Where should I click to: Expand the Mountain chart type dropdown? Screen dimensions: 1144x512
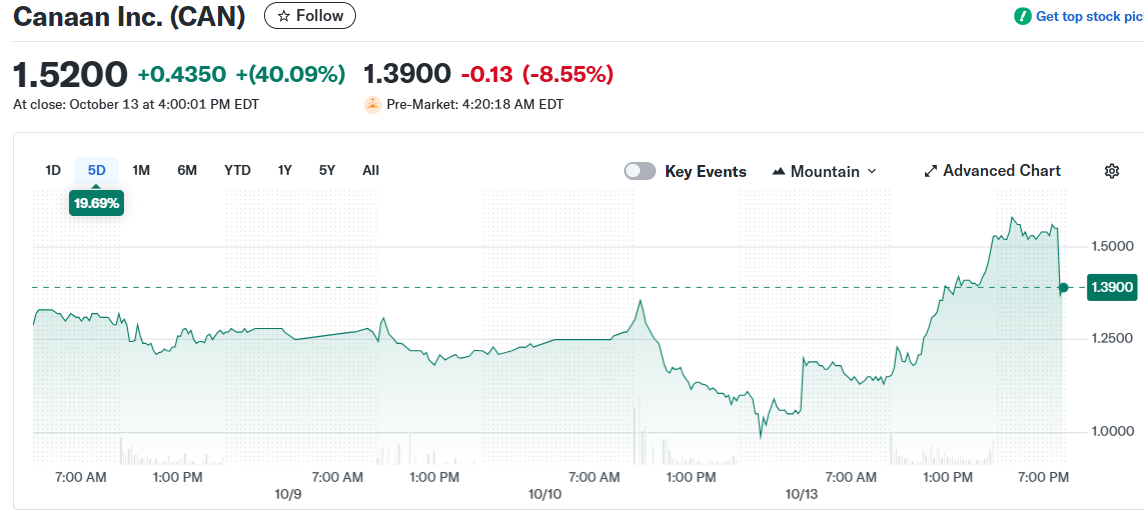point(871,171)
